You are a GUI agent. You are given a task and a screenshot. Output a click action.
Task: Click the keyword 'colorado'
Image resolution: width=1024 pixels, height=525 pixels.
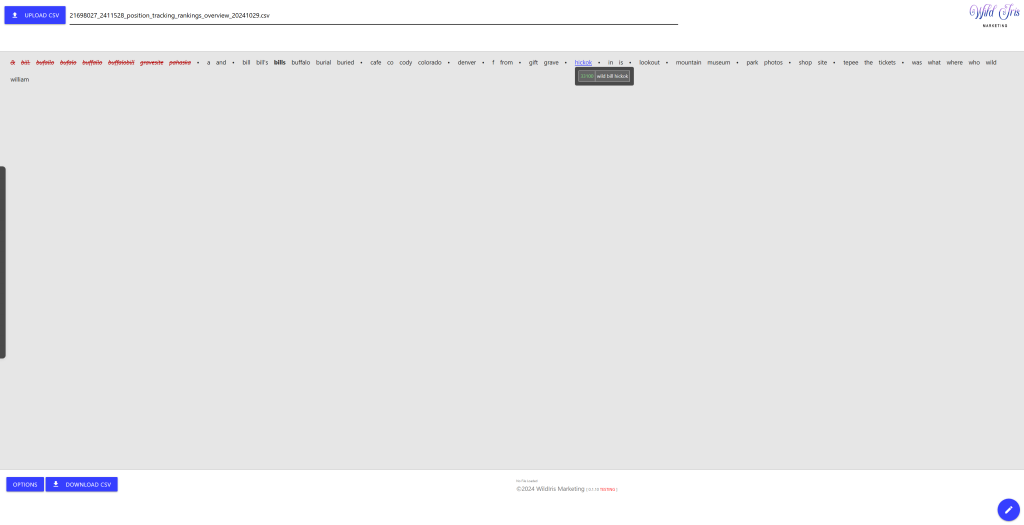(429, 62)
